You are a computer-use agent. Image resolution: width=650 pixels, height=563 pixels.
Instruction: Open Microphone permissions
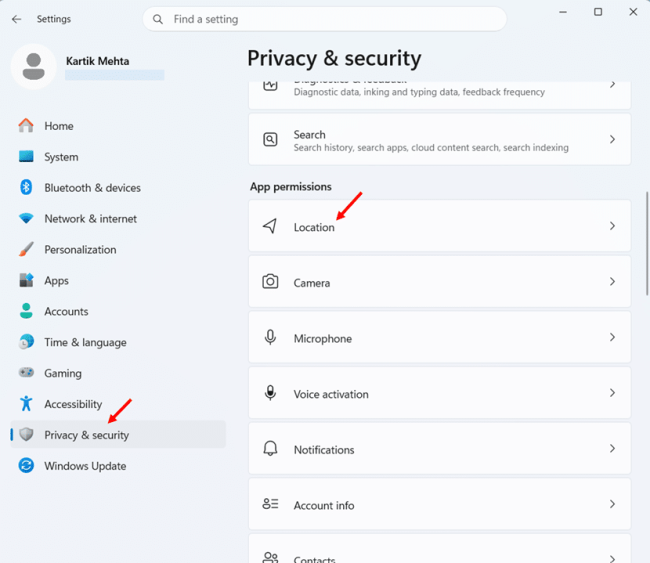click(x=439, y=337)
